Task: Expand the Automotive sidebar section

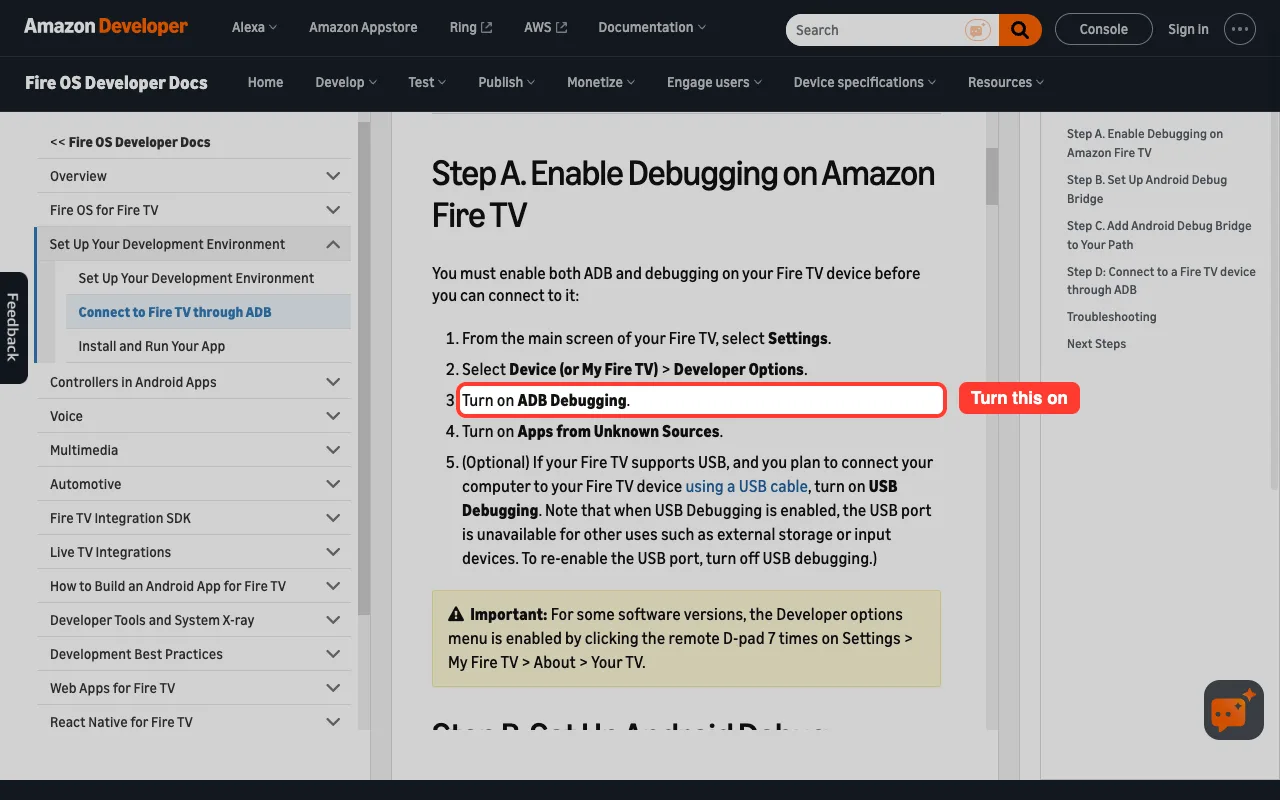Action: (x=194, y=484)
